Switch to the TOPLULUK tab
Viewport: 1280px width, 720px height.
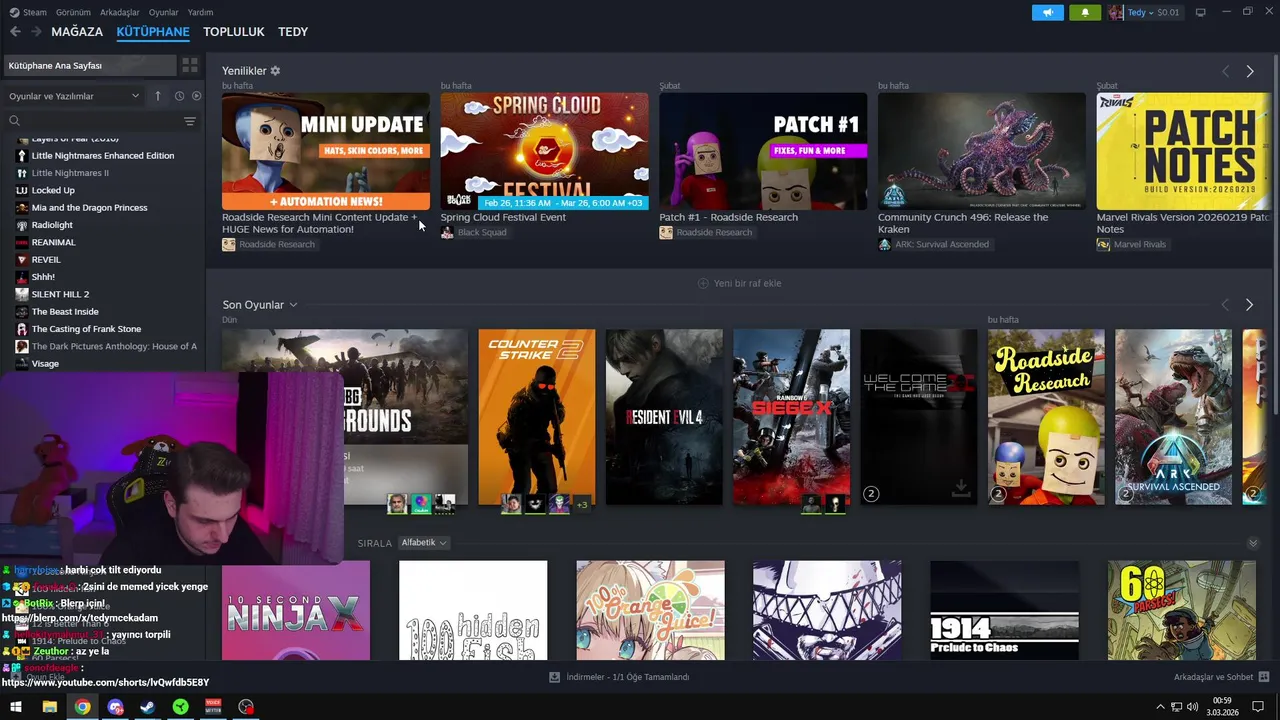coord(234,32)
